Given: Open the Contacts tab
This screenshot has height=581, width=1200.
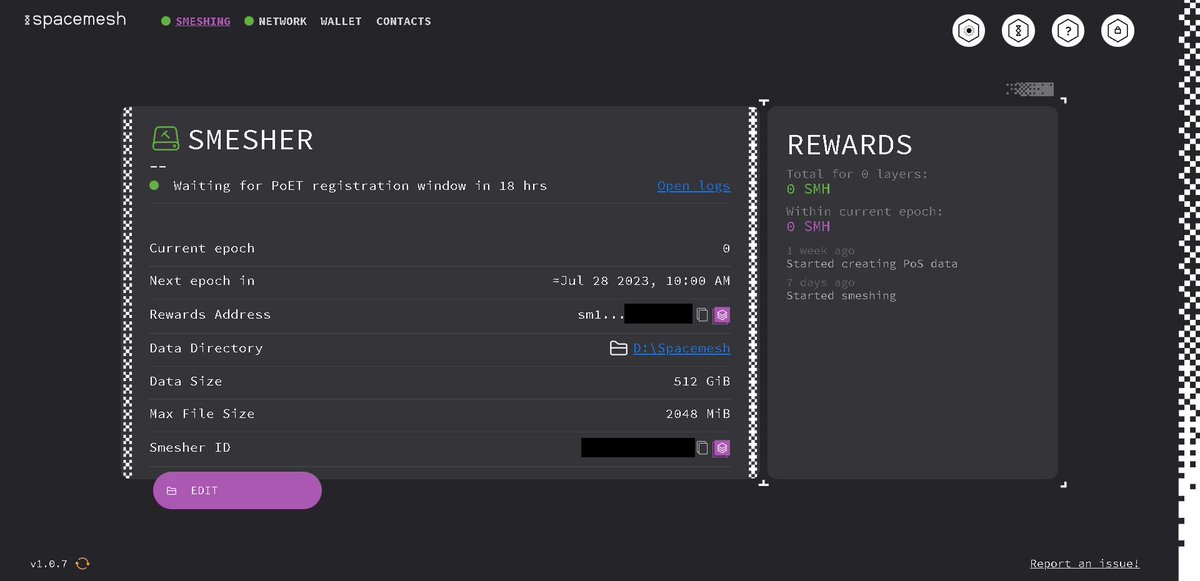Looking at the screenshot, I should [404, 21].
